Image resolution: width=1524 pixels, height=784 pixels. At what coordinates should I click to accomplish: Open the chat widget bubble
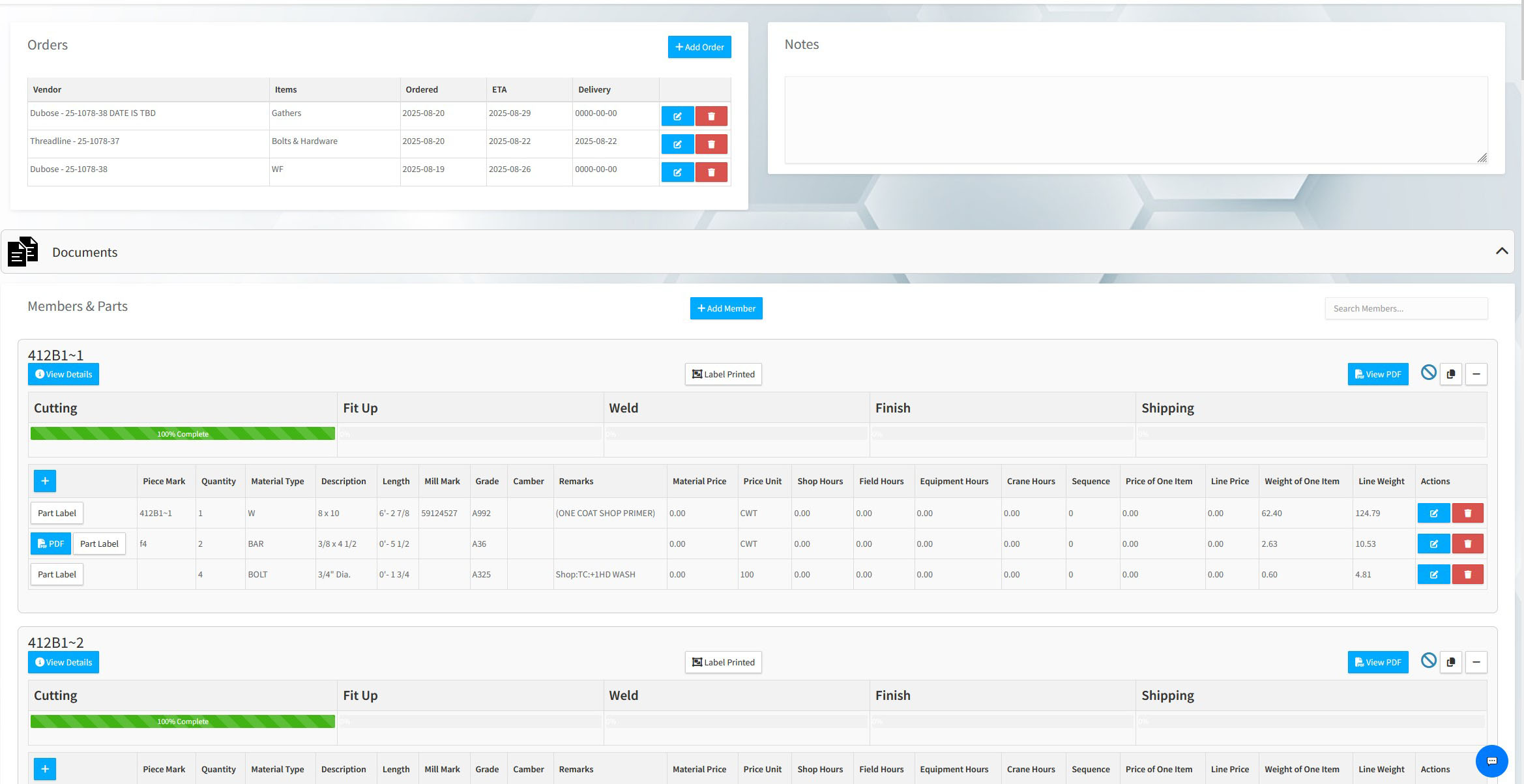tap(1491, 761)
